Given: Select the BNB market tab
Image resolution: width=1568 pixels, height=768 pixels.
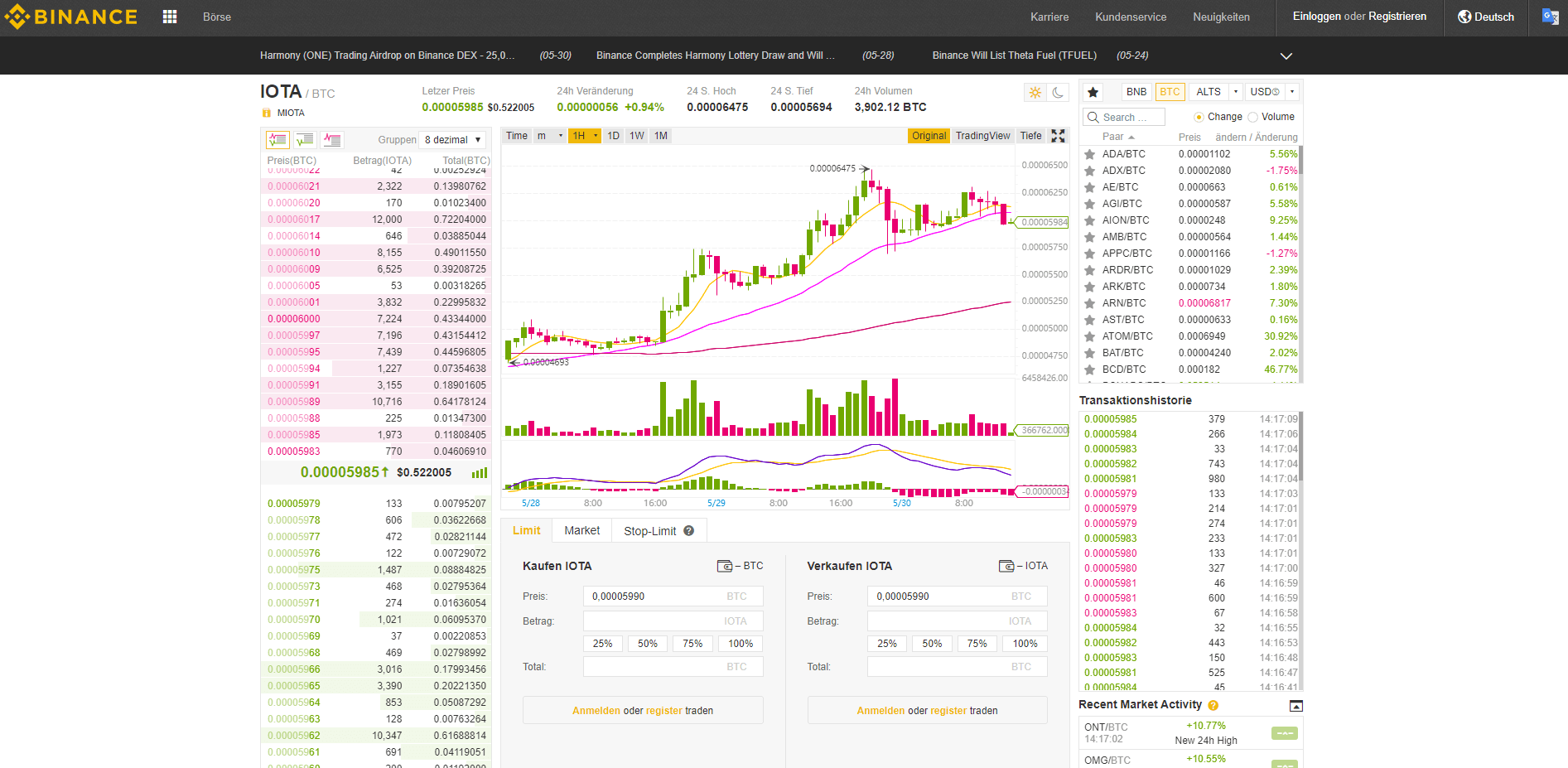Looking at the screenshot, I should (1136, 92).
